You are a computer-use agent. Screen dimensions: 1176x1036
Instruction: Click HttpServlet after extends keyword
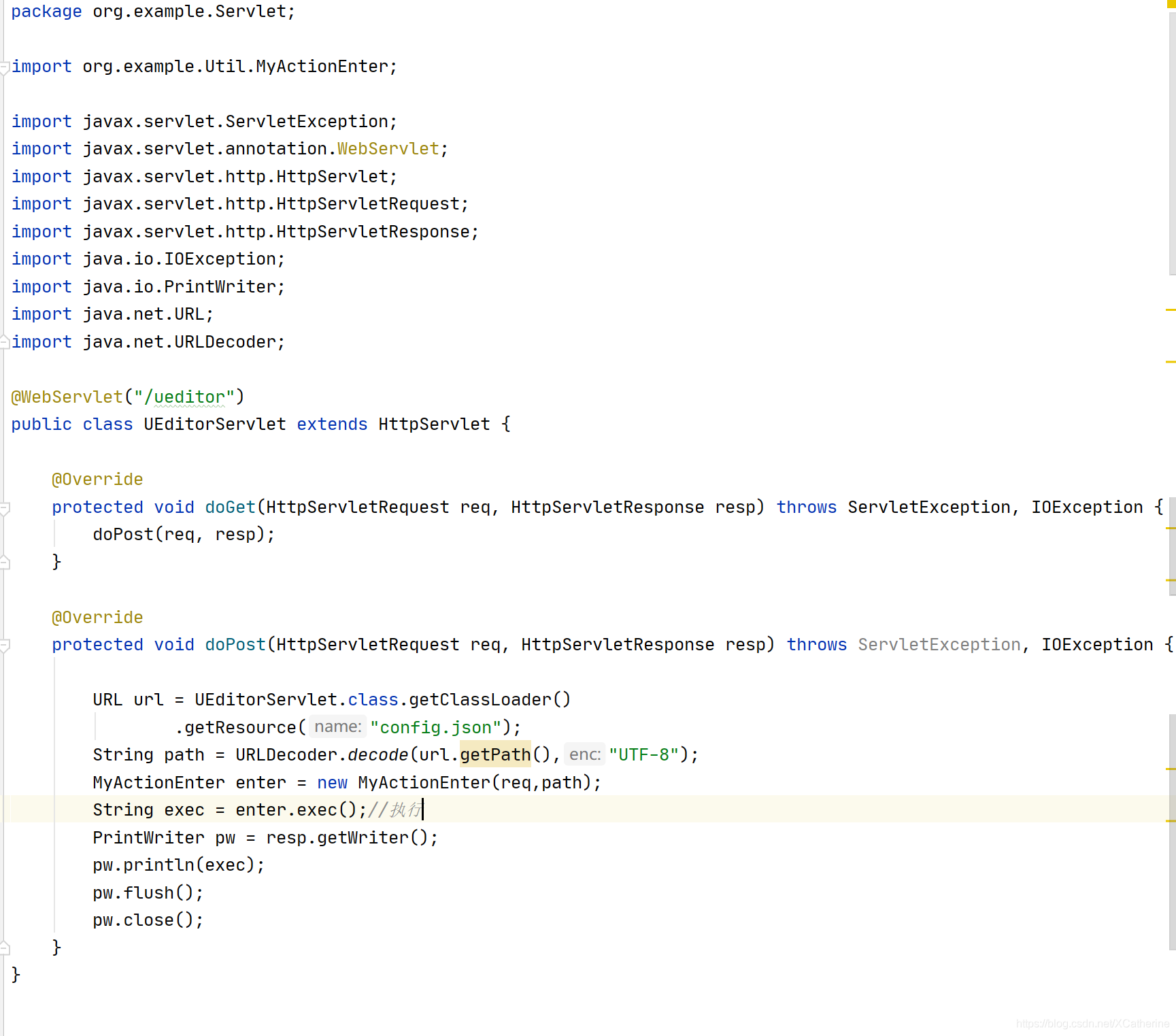[x=434, y=424]
